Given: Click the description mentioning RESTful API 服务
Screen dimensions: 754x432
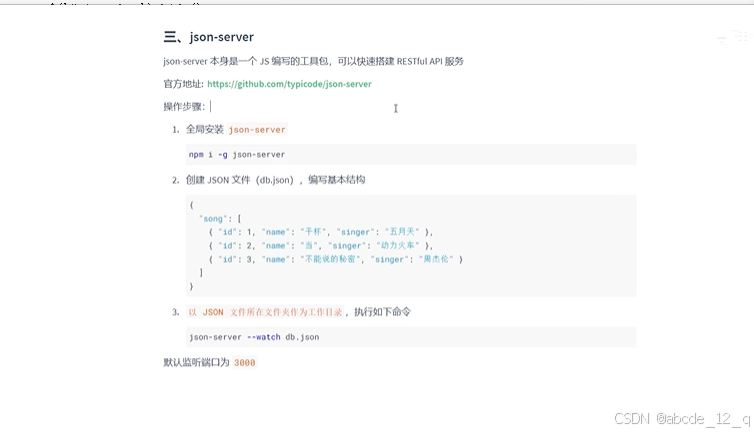Looking at the screenshot, I should (x=314, y=61).
